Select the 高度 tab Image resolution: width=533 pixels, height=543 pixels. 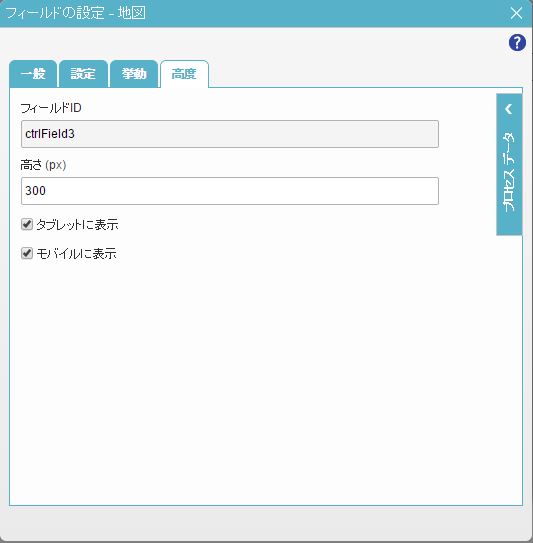(x=184, y=74)
